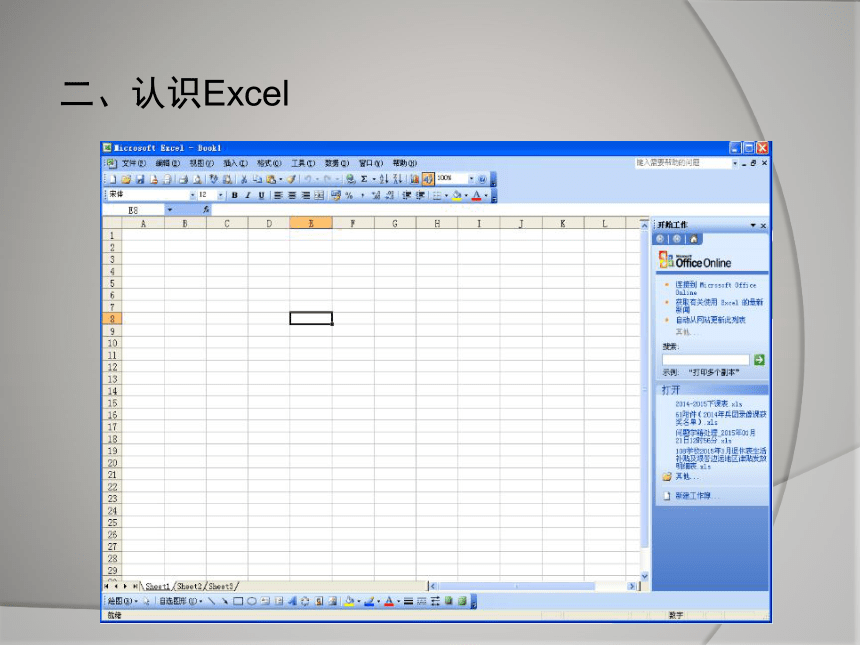Click the Currency Style icon
This screenshot has height=645, width=860.
335,195
